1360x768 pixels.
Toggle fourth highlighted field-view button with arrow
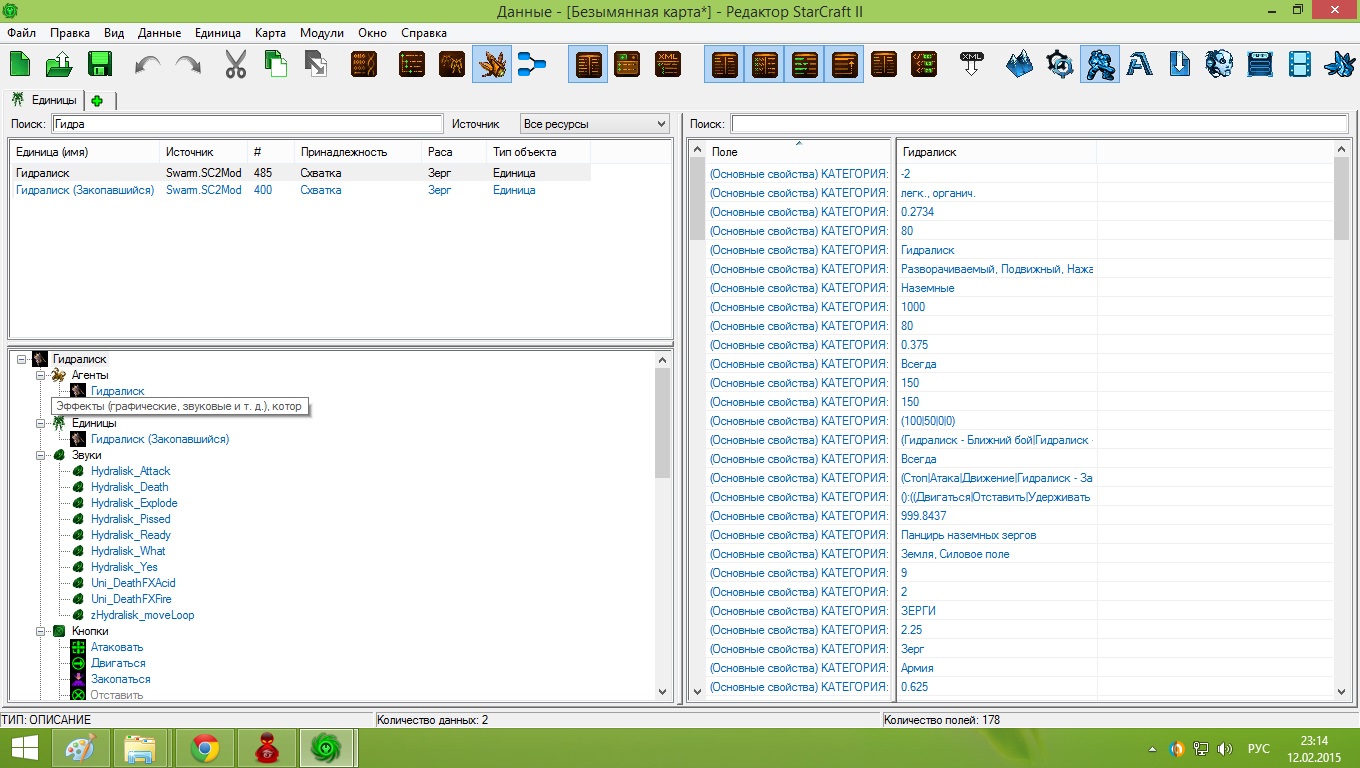(844, 65)
